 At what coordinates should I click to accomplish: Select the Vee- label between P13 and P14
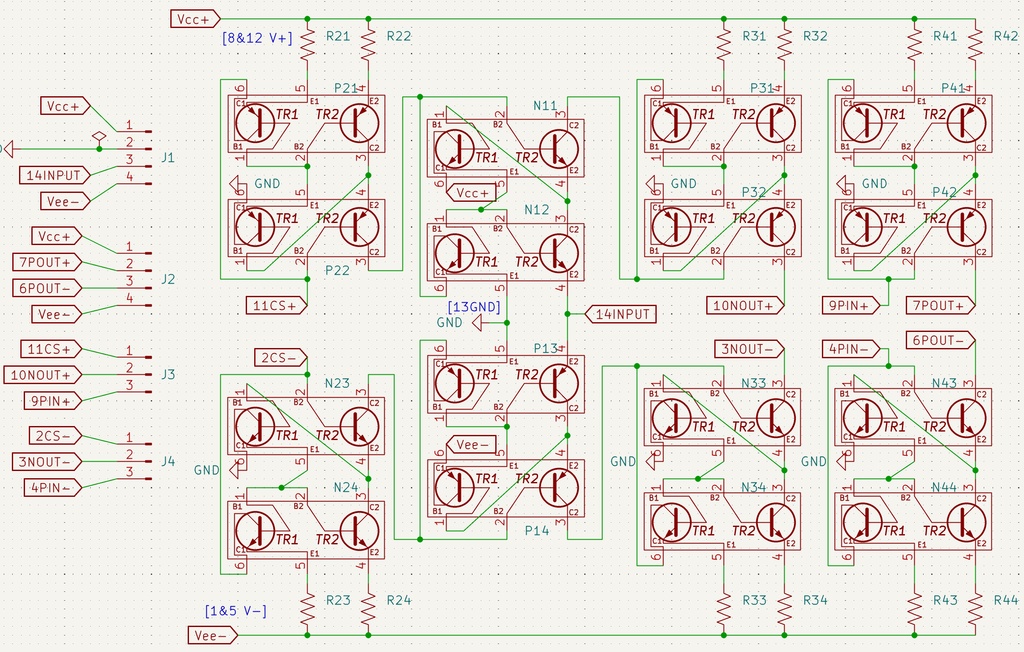tap(471, 444)
